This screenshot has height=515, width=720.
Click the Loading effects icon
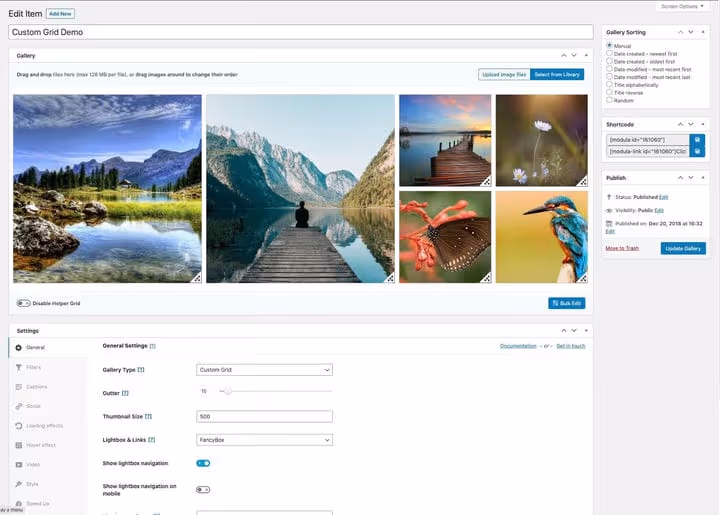pos(19,425)
